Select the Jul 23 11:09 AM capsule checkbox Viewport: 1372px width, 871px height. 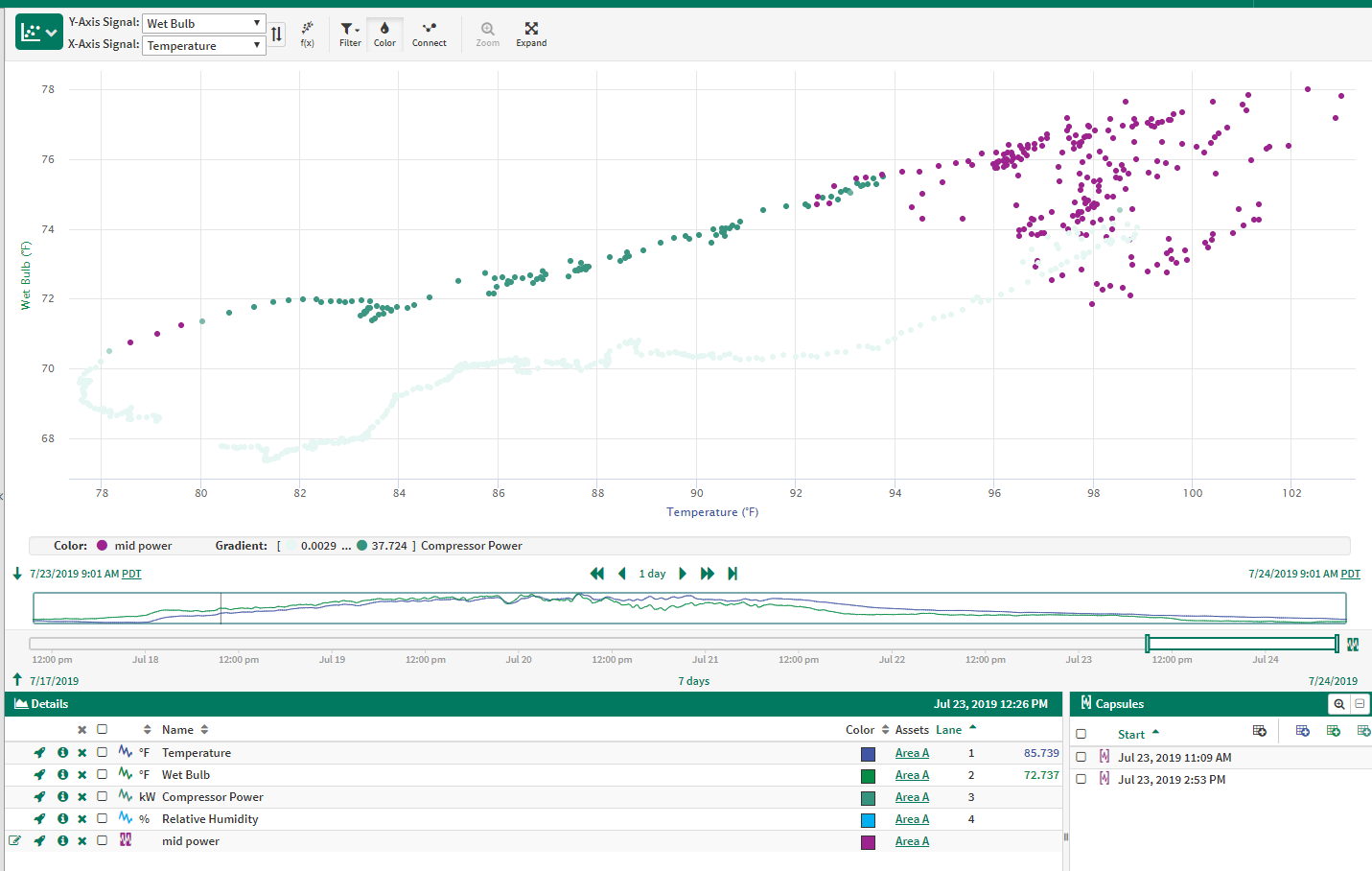pos(1081,757)
